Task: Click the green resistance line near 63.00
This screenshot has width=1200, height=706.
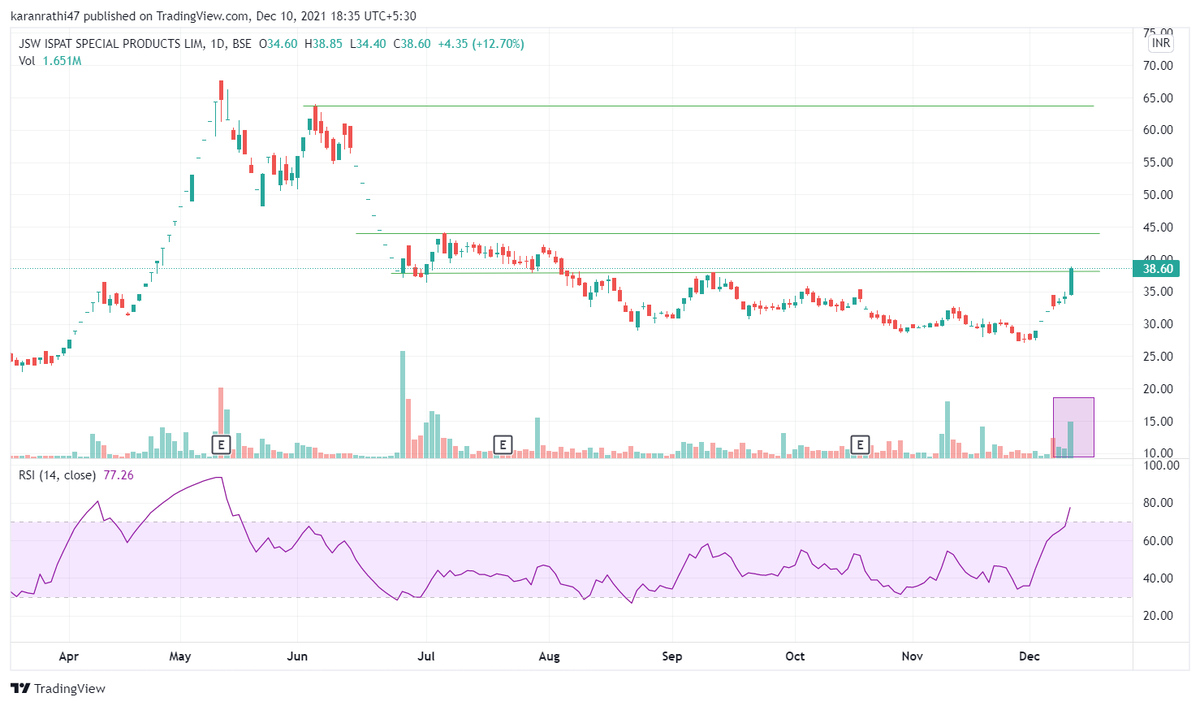Action: [700, 103]
